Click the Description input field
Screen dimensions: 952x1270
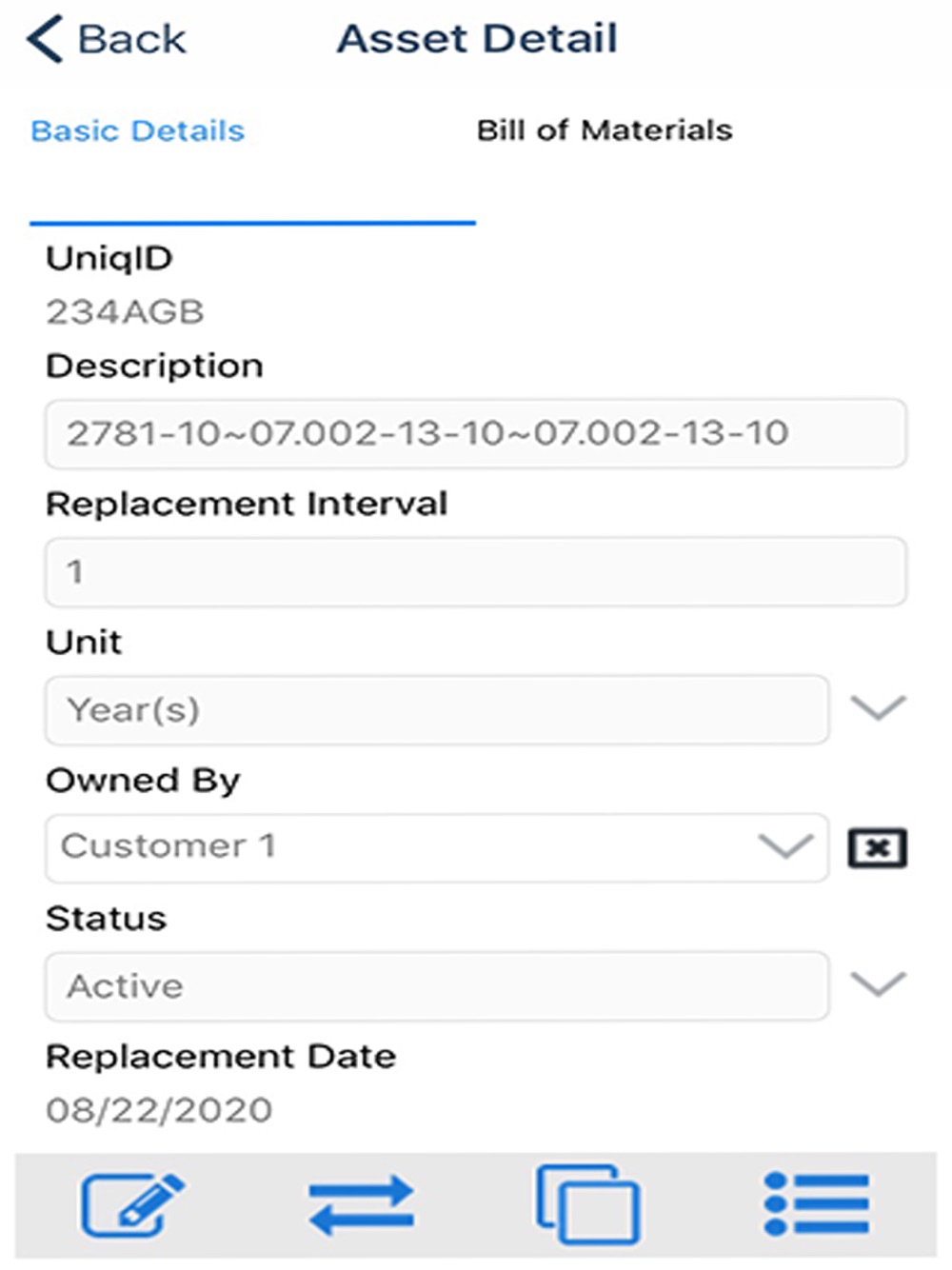(475, 433)
